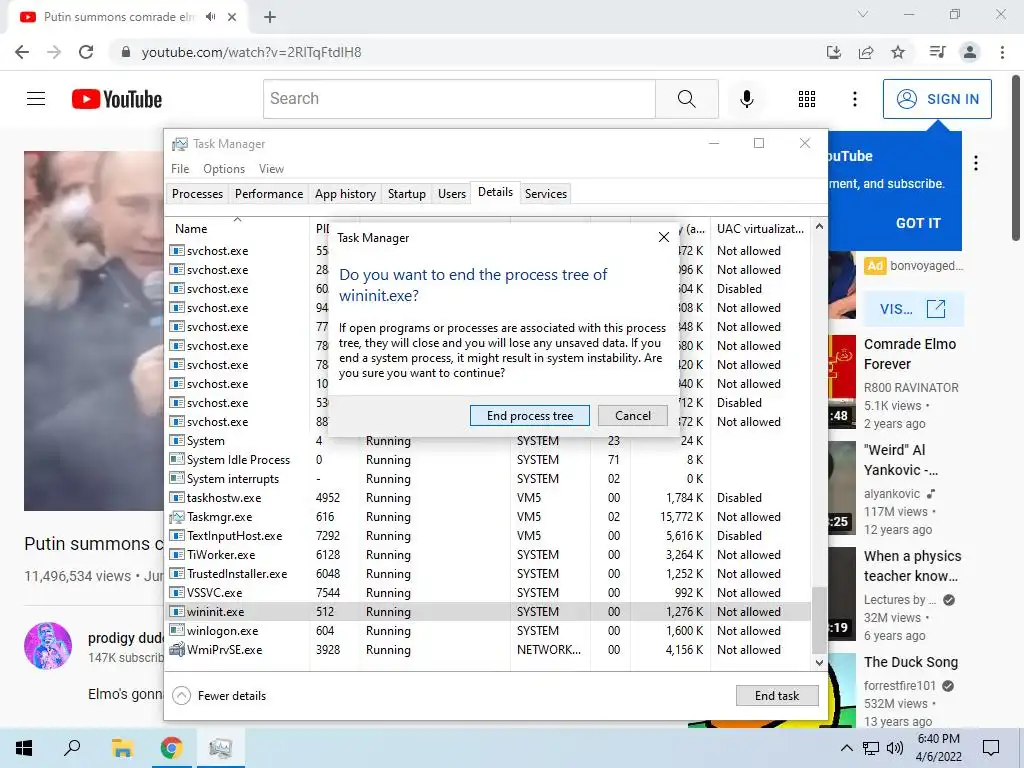Select the winlogon.exe process row
1024x768 pixels.
[x=488, y=631]
